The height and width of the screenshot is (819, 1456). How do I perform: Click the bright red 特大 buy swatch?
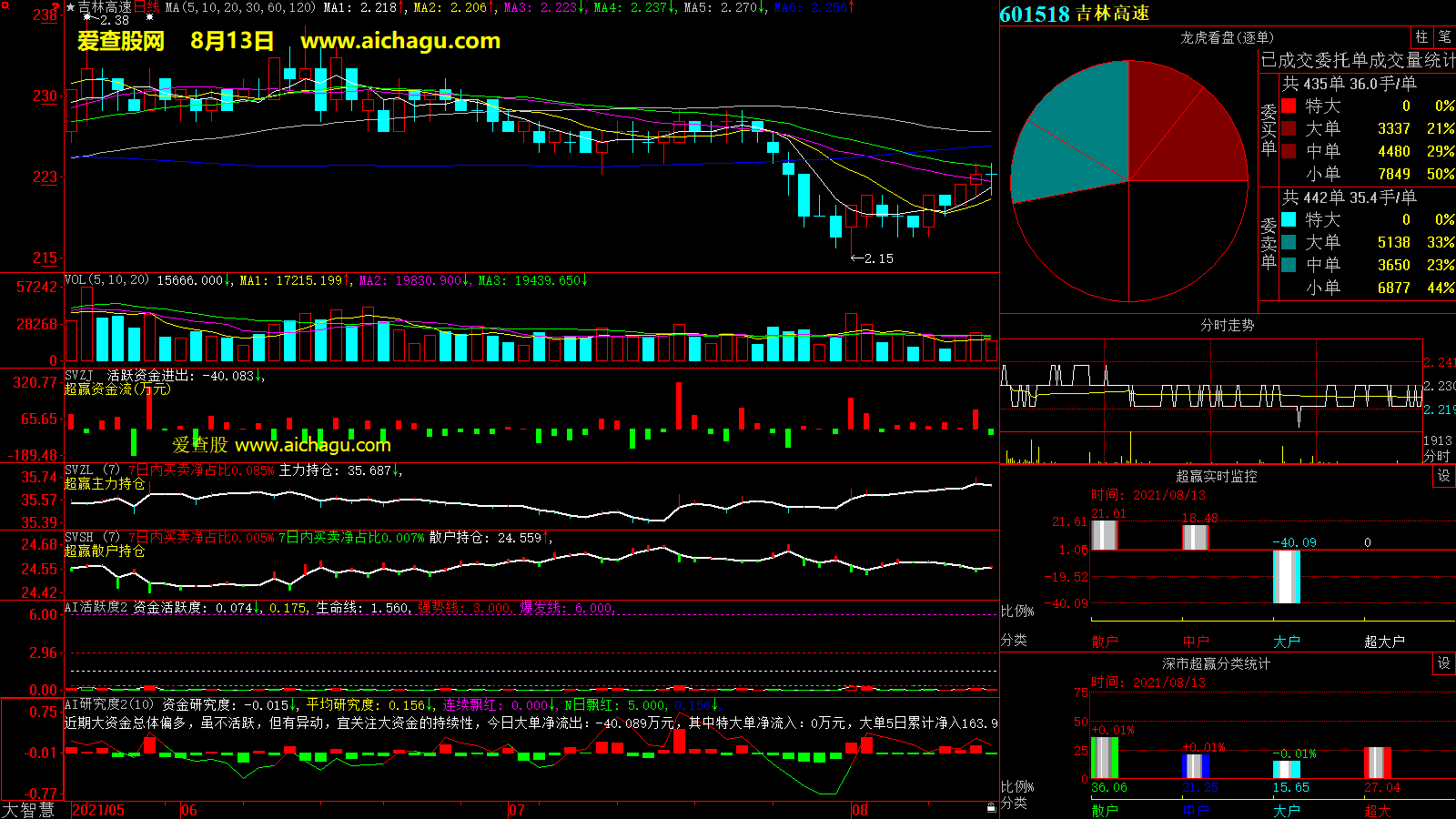1289,106
